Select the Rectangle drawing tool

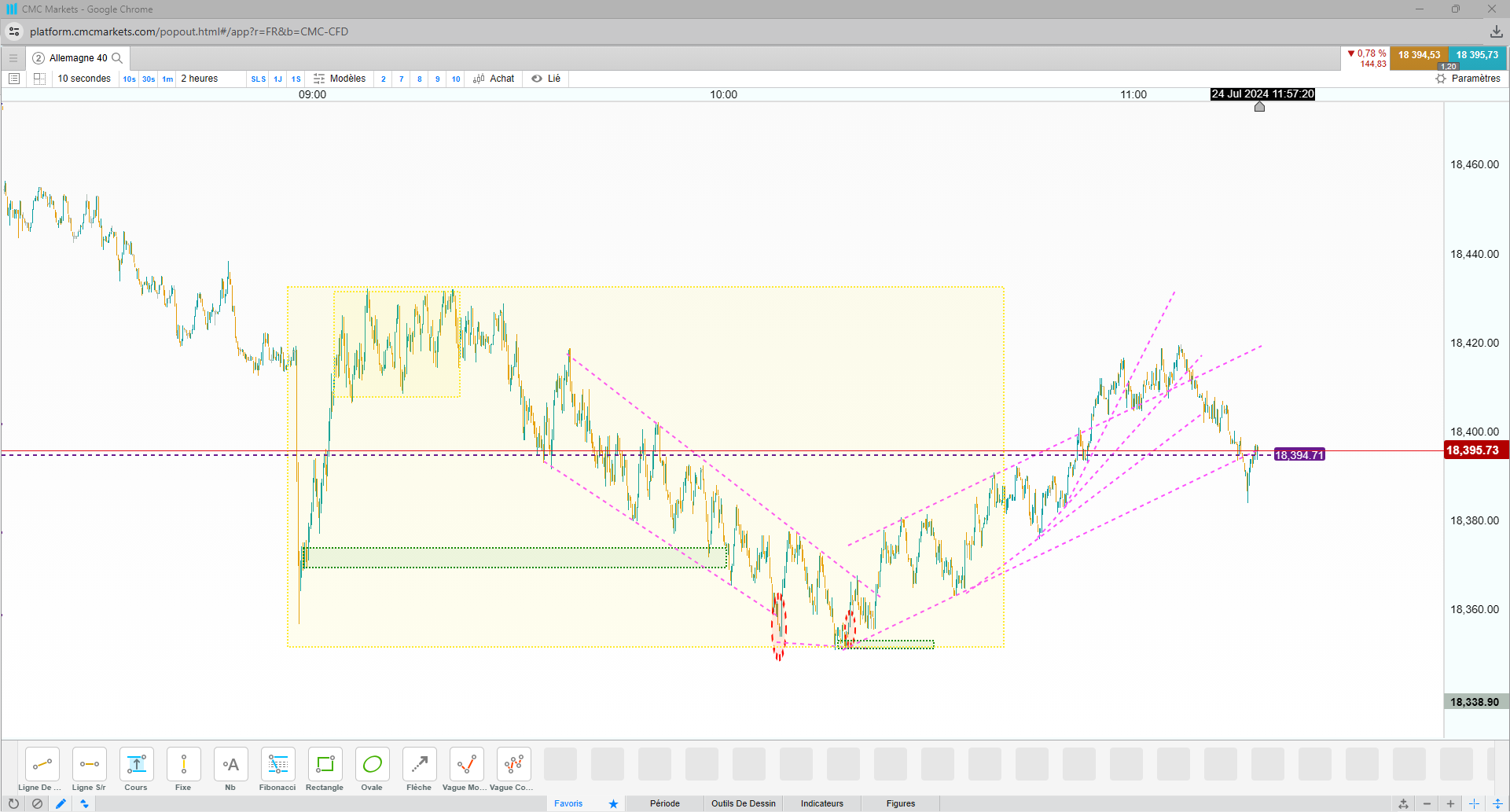(x=325, y=770)
